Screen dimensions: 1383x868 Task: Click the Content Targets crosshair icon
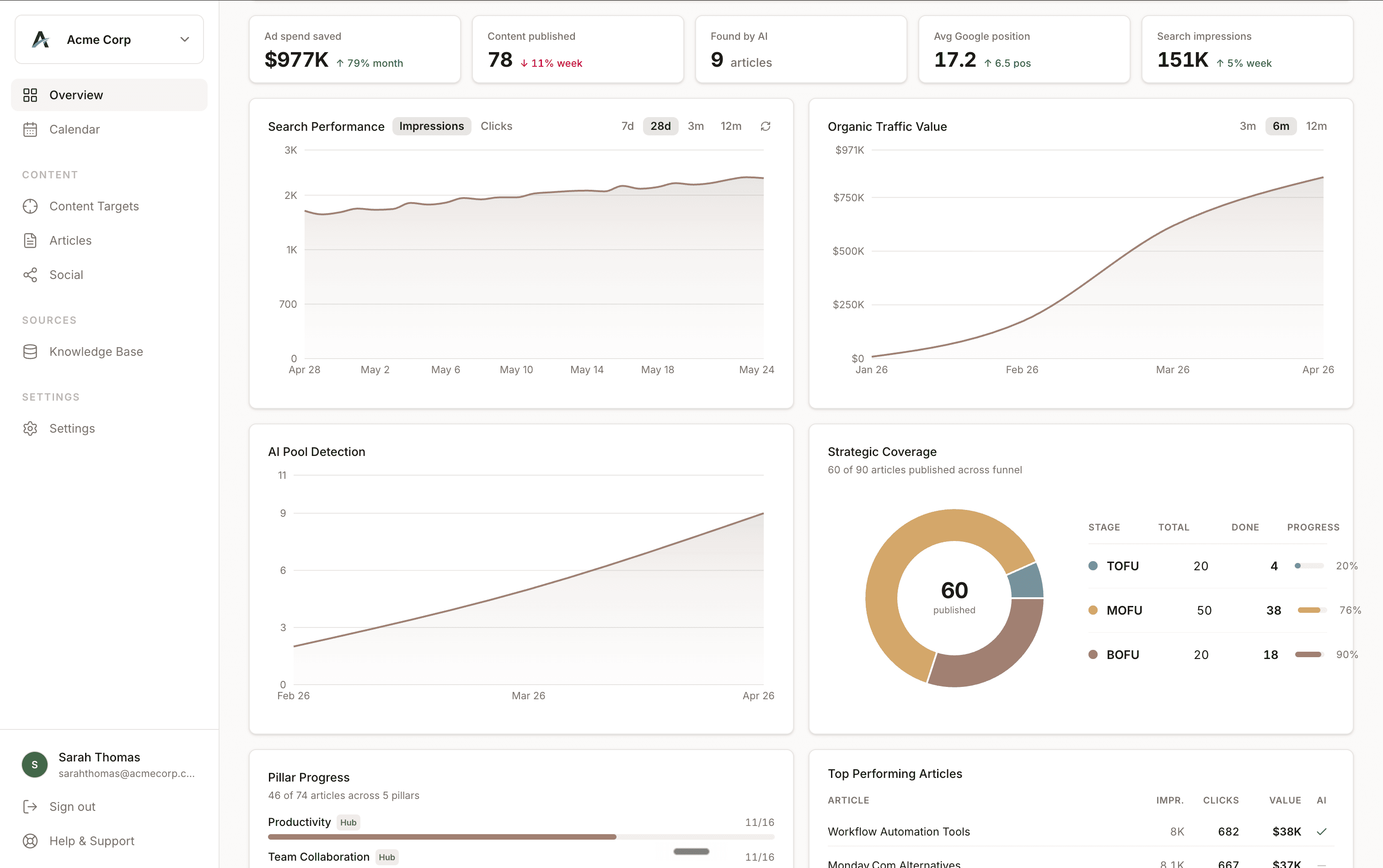pyautogui.click(x=31, y=206)
